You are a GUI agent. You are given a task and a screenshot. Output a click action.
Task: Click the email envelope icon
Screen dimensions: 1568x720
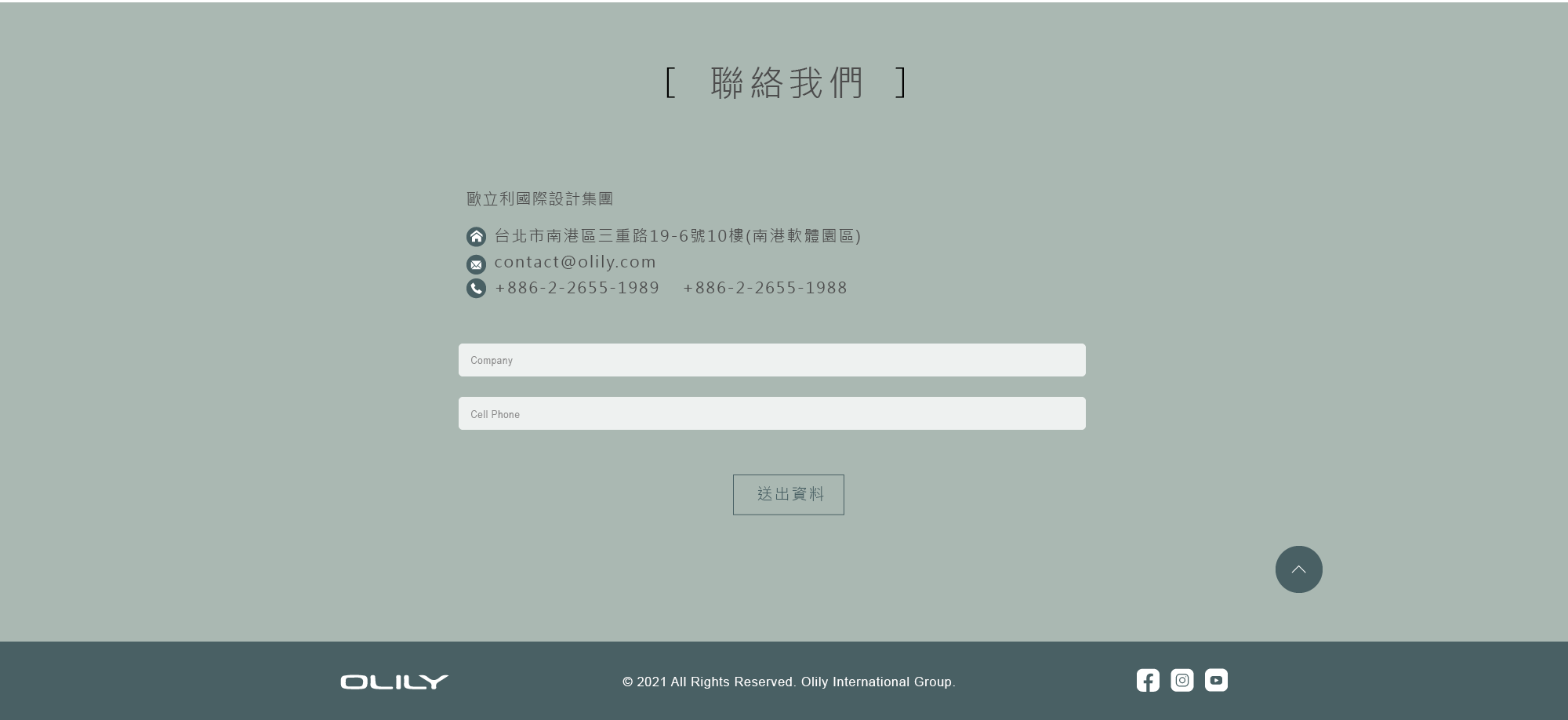pyautogui.click(x=476, y=264)
